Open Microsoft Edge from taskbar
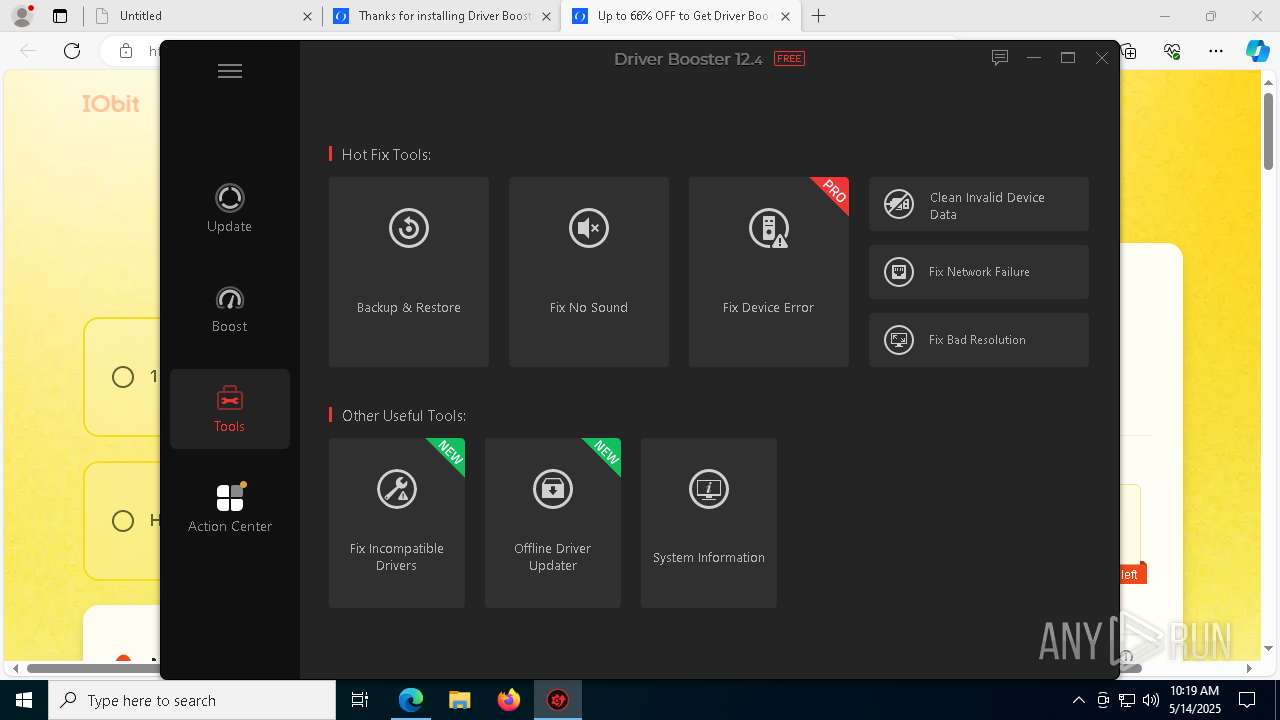This screenshot has height=720, width=1280. 411,700
